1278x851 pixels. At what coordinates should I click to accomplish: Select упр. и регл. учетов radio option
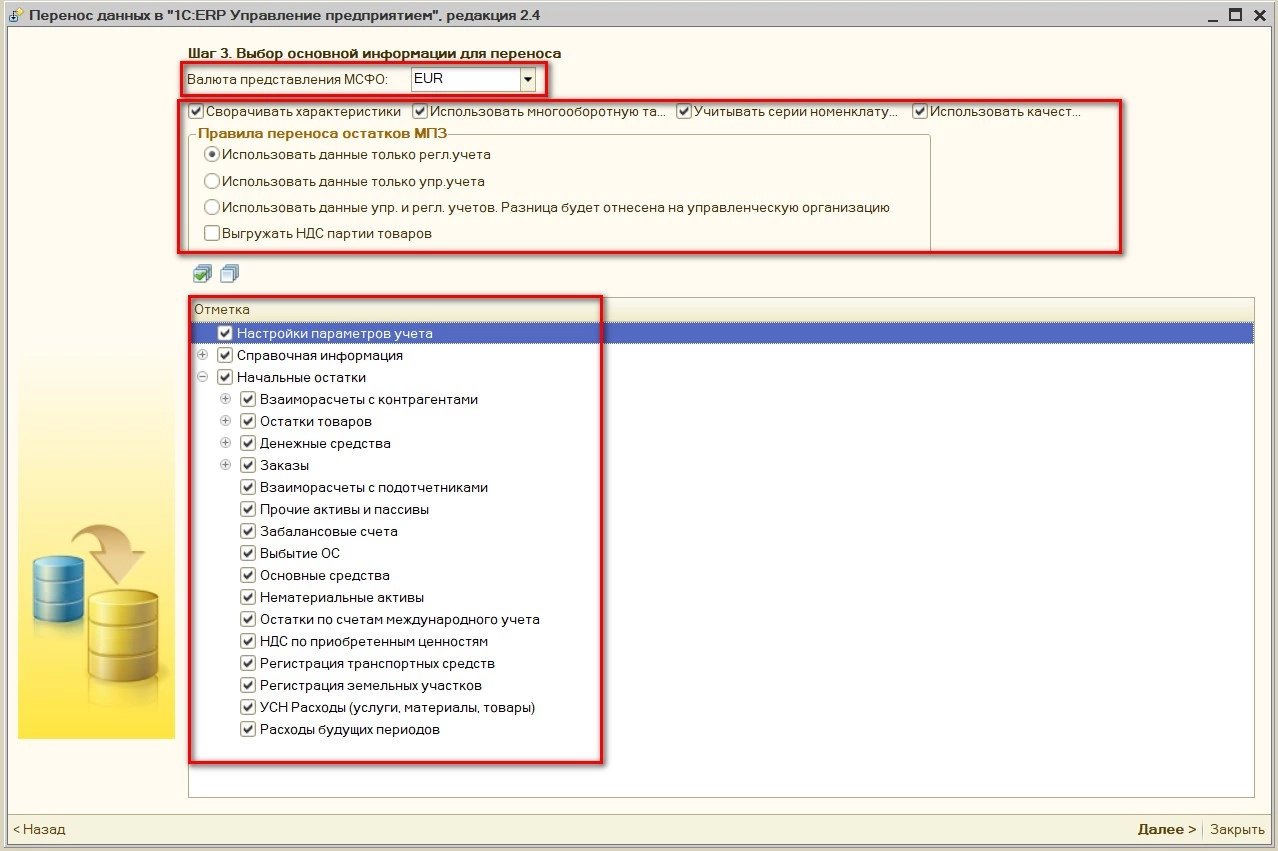coord(211,208)
